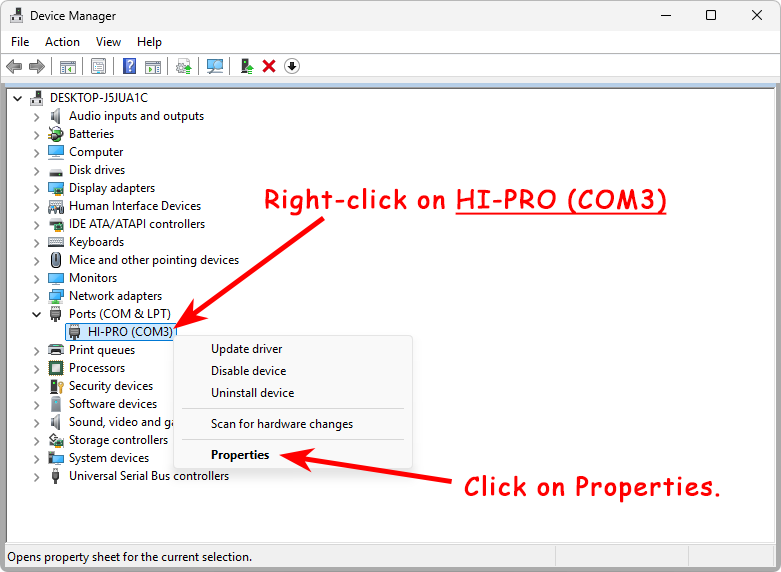Select Human Interface Devices in tree
This screenshot has width=781, height=572.
(134, 206)
